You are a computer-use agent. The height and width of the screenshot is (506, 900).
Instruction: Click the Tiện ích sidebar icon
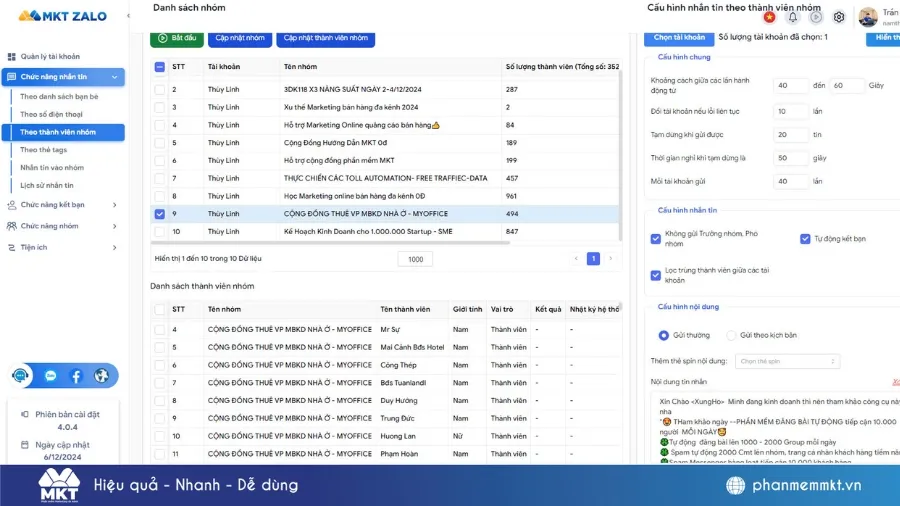[x=11, y=247]
